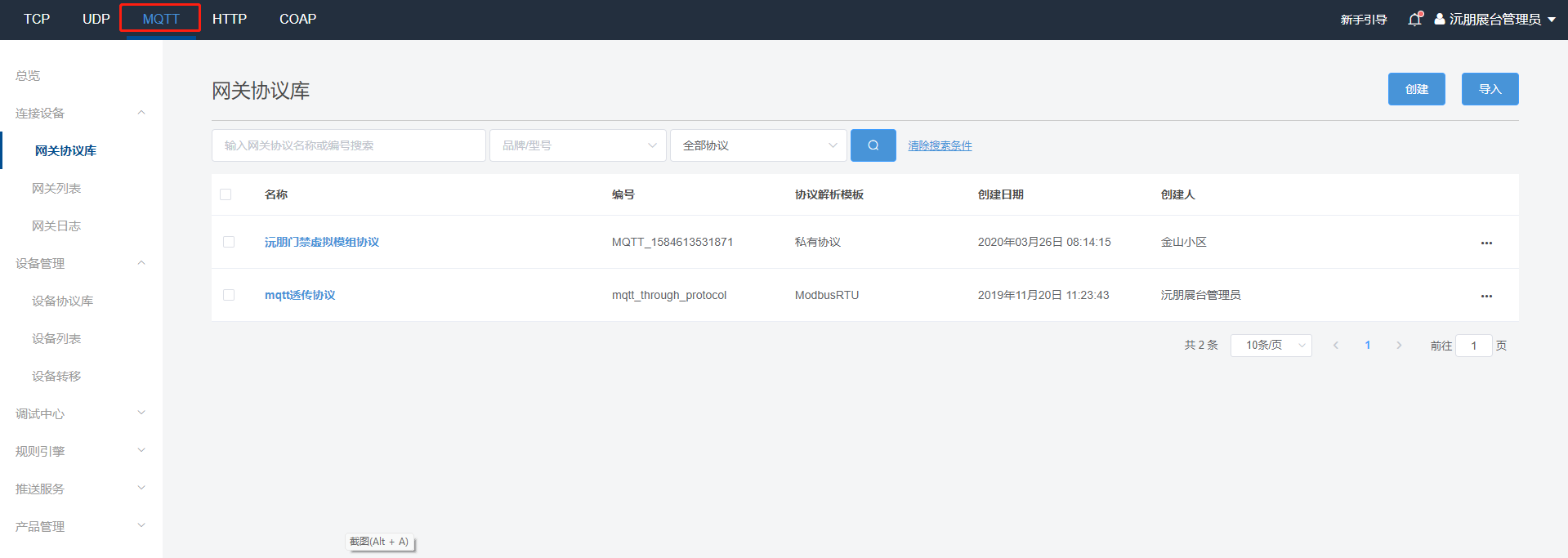Check the box for 沅朋门禁虚拟模组协议

tap(229, 242)
